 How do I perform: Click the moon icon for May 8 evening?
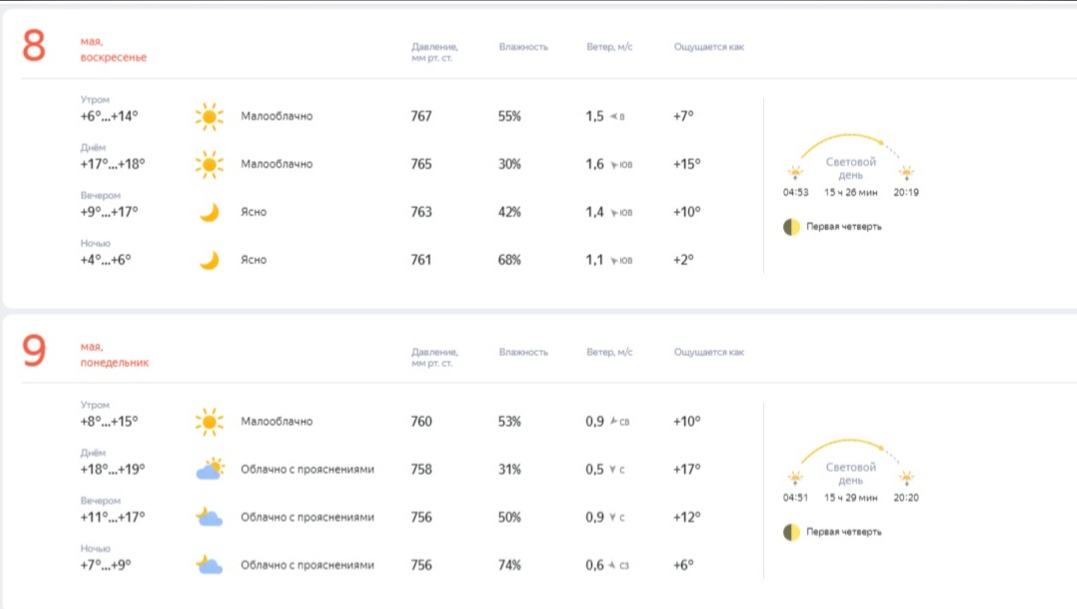coord(208,212)
